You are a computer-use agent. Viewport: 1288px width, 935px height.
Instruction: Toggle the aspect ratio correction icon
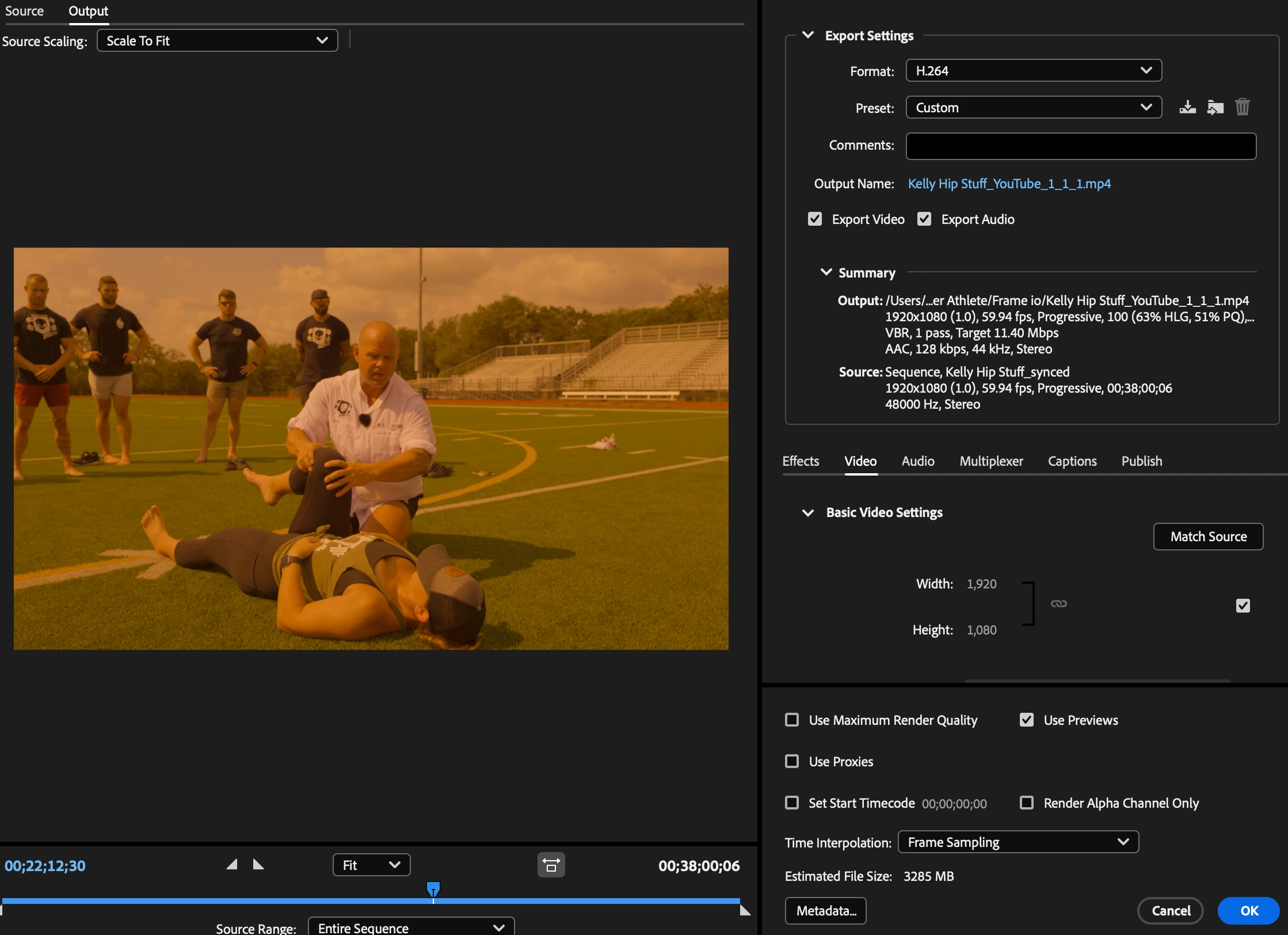click(x=551, y=865)
